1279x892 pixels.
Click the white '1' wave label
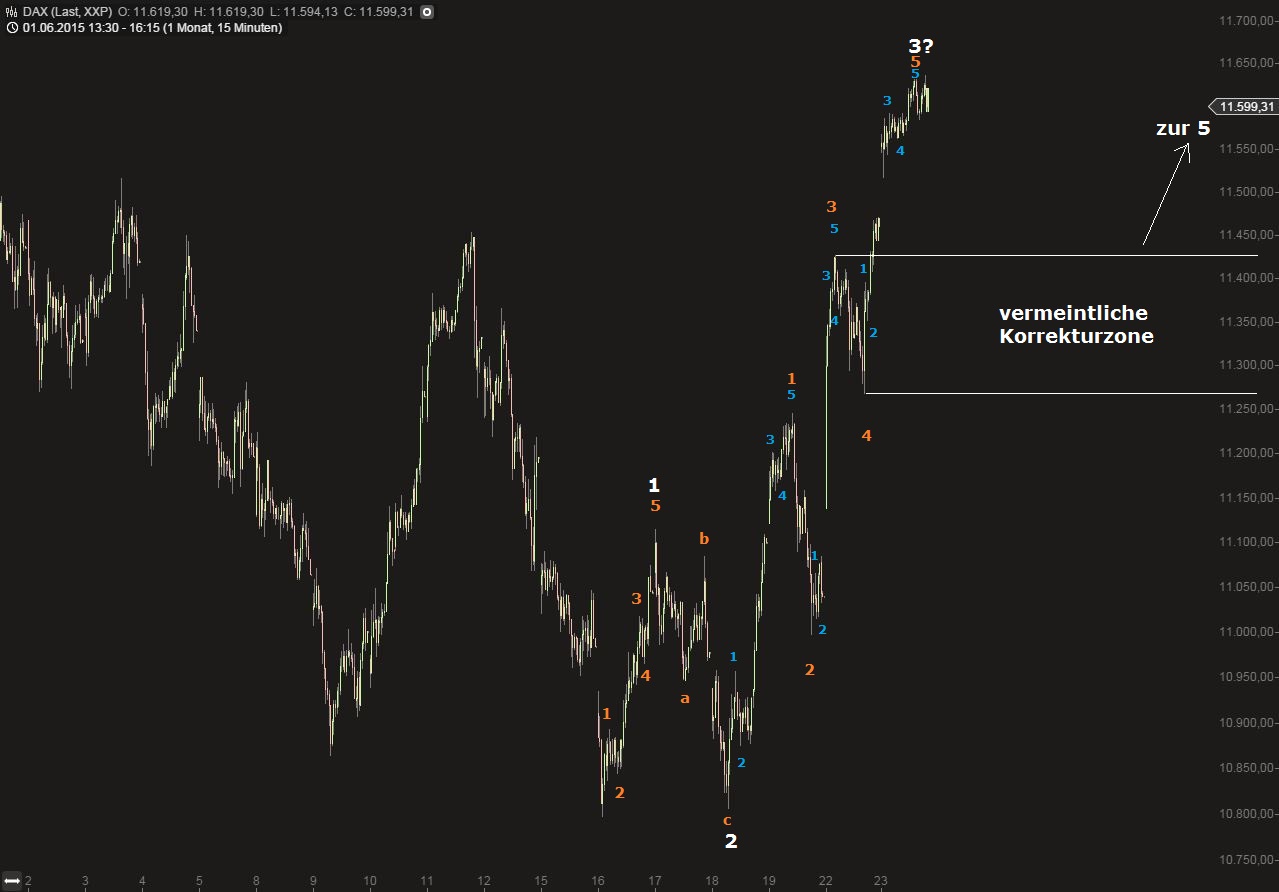tap(654, 485)
